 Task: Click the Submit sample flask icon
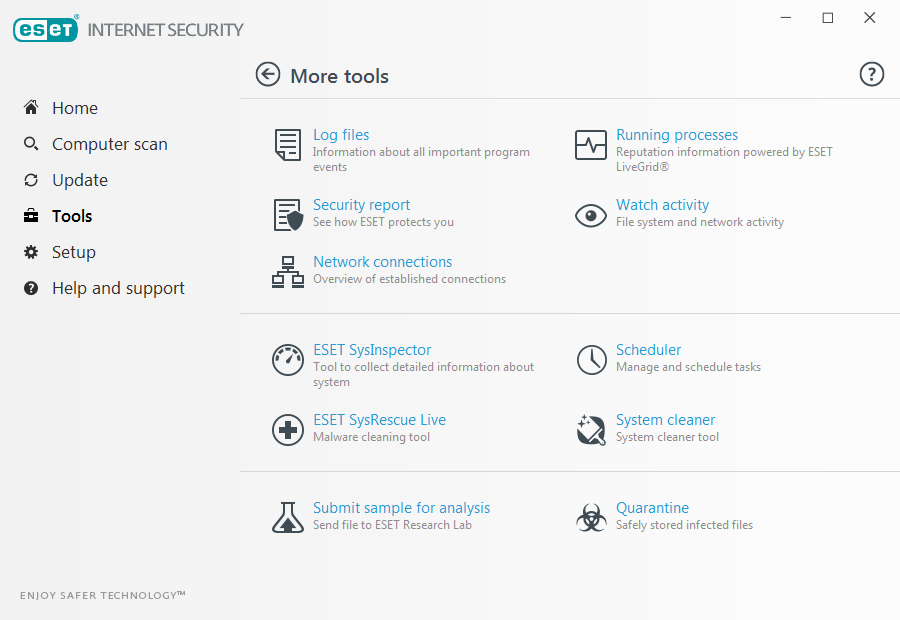288,517
